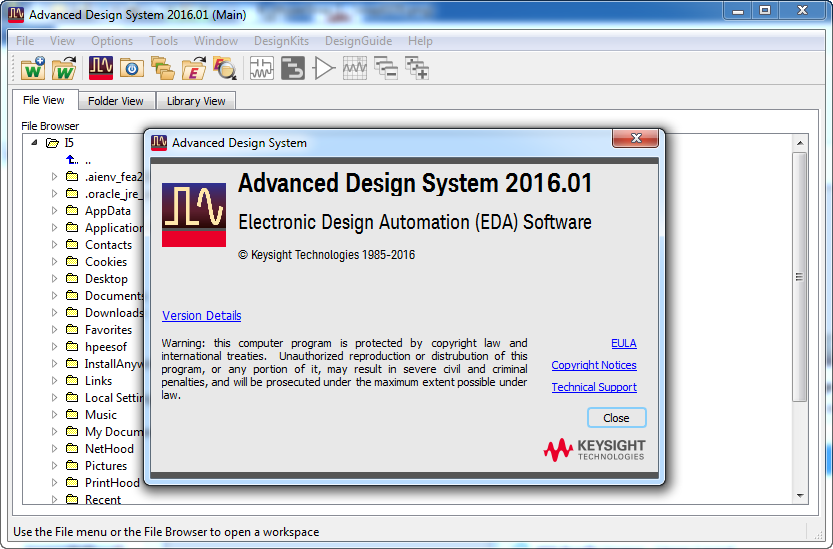Open the DesignKits menu
833x549 pixels.
tap(281, 41)
